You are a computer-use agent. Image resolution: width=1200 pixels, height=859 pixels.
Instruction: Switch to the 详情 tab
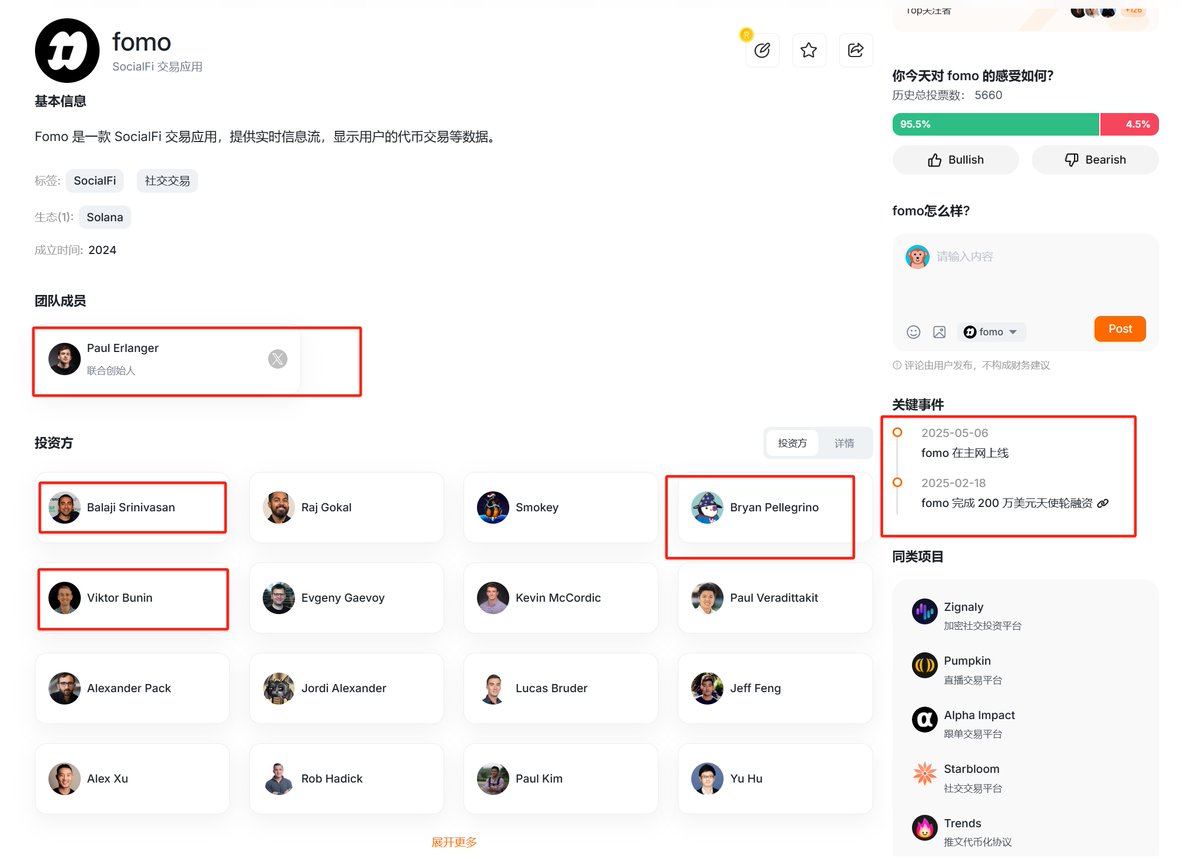coord(844,443)
